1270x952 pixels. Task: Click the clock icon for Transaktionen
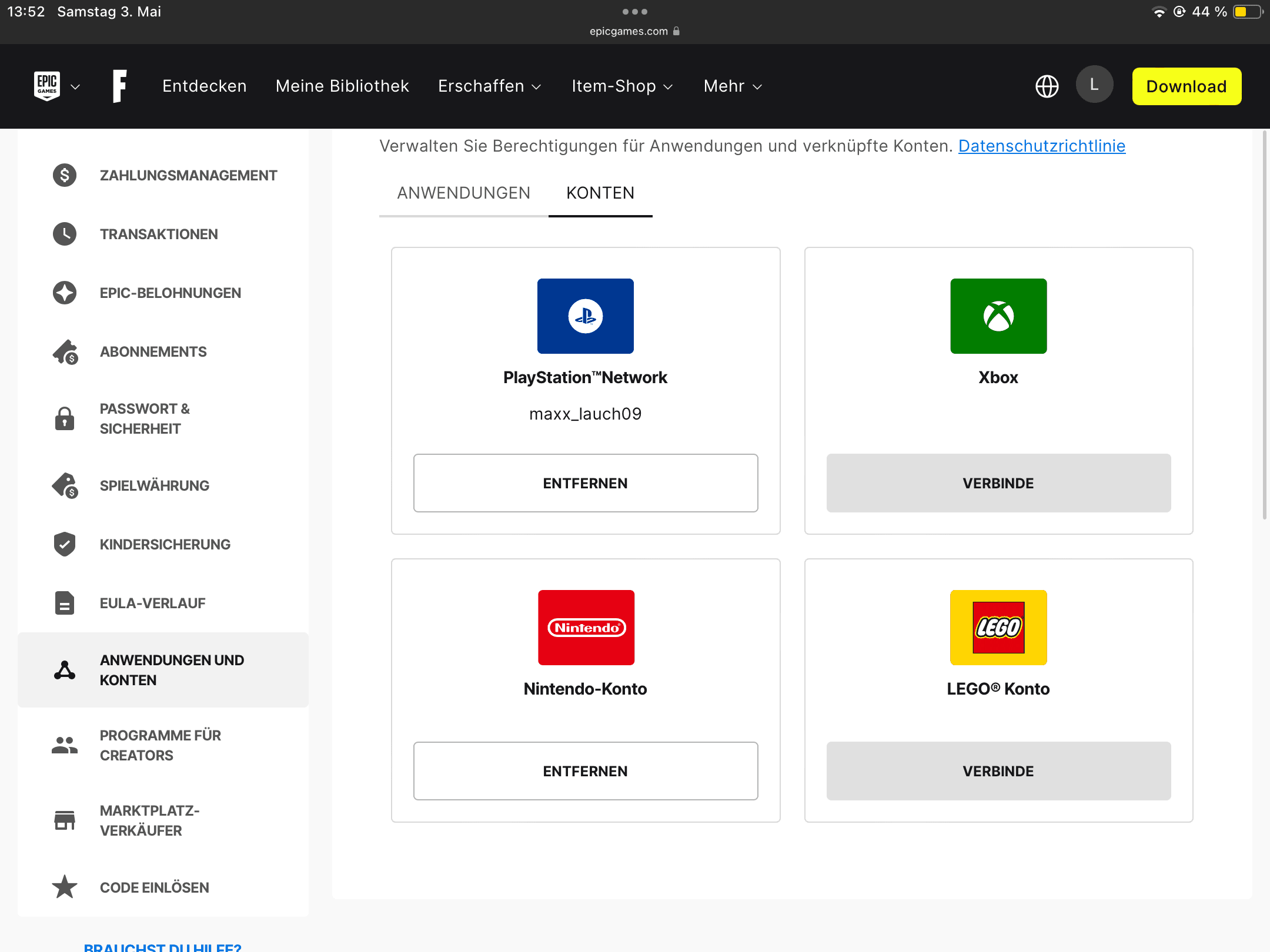click(65, 234)
